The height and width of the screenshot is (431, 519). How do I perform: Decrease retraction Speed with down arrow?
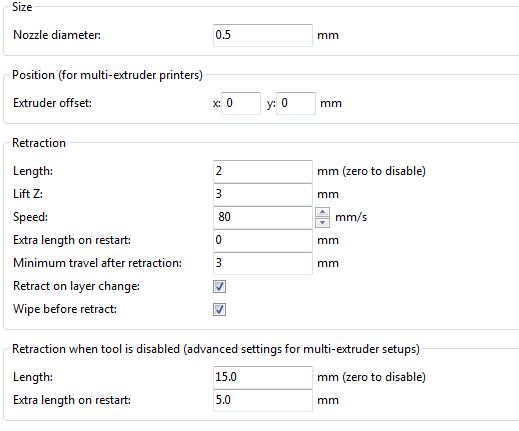click(322, 222)
